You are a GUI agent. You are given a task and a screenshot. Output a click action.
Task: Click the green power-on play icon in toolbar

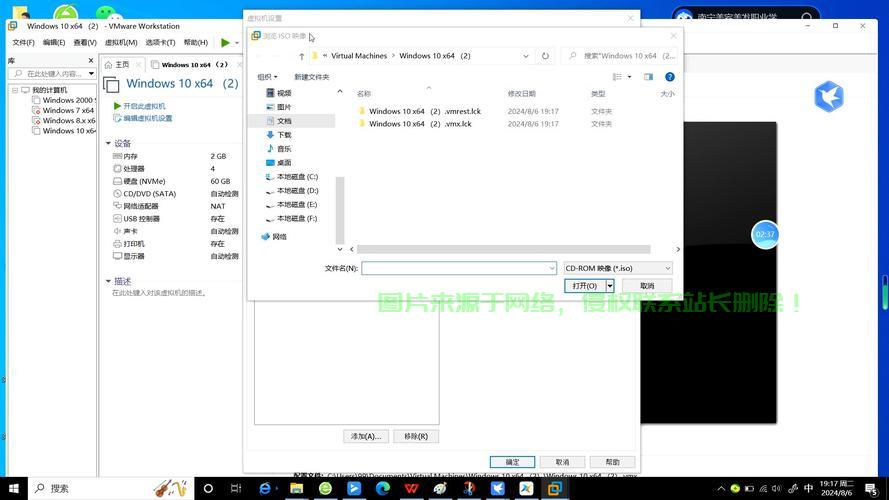click(225, 42)
